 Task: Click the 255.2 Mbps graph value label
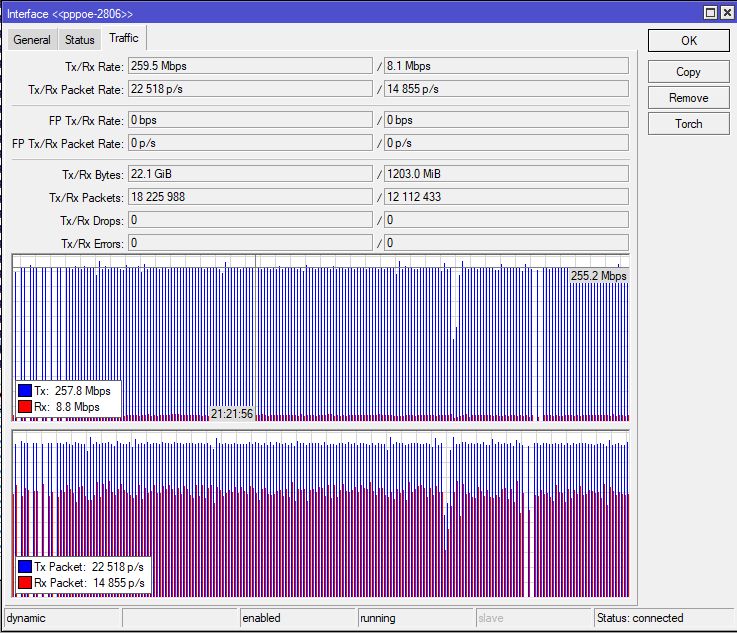(598, 276)
